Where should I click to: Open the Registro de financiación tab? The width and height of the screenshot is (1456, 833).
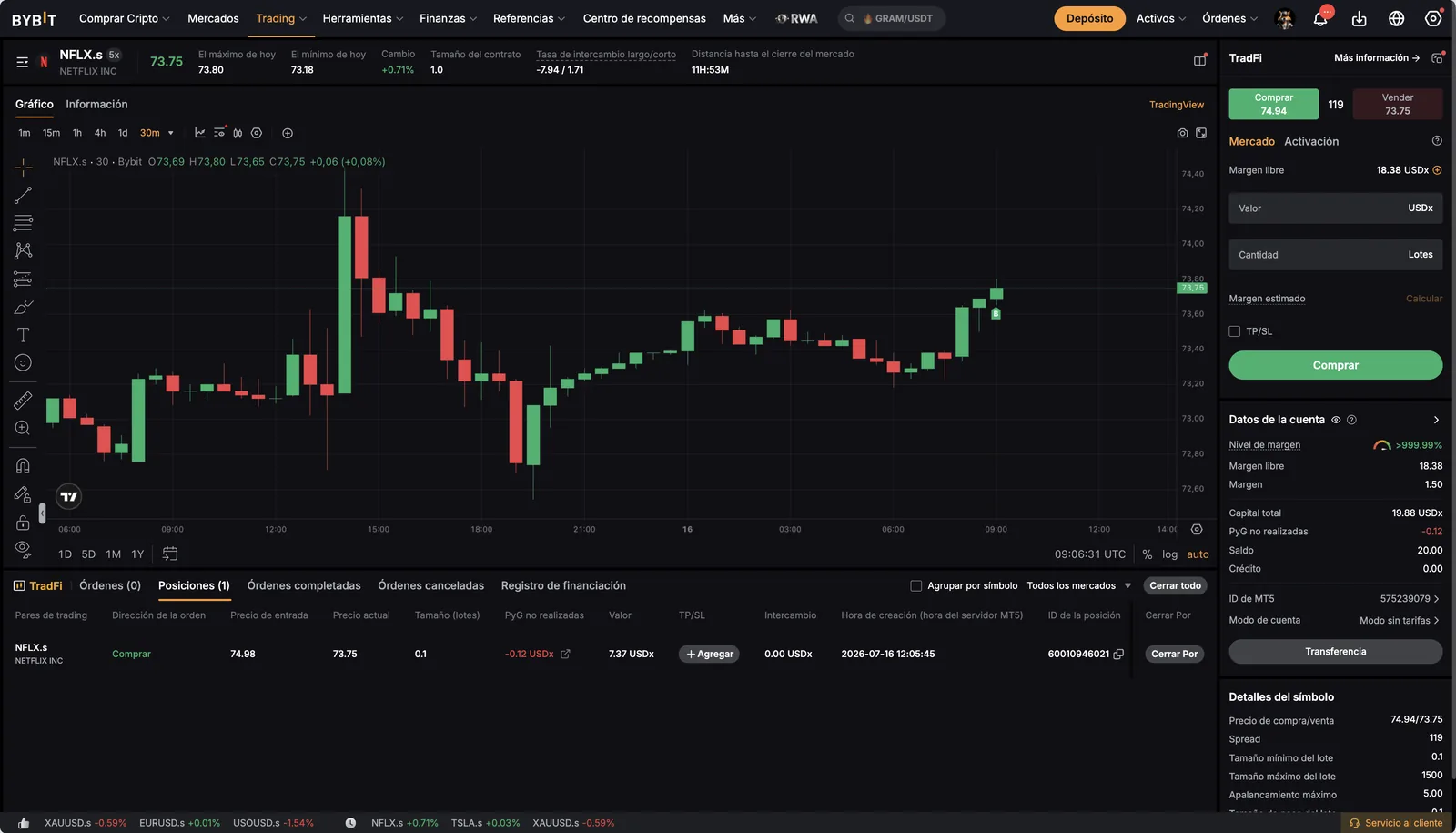(563, 585)
